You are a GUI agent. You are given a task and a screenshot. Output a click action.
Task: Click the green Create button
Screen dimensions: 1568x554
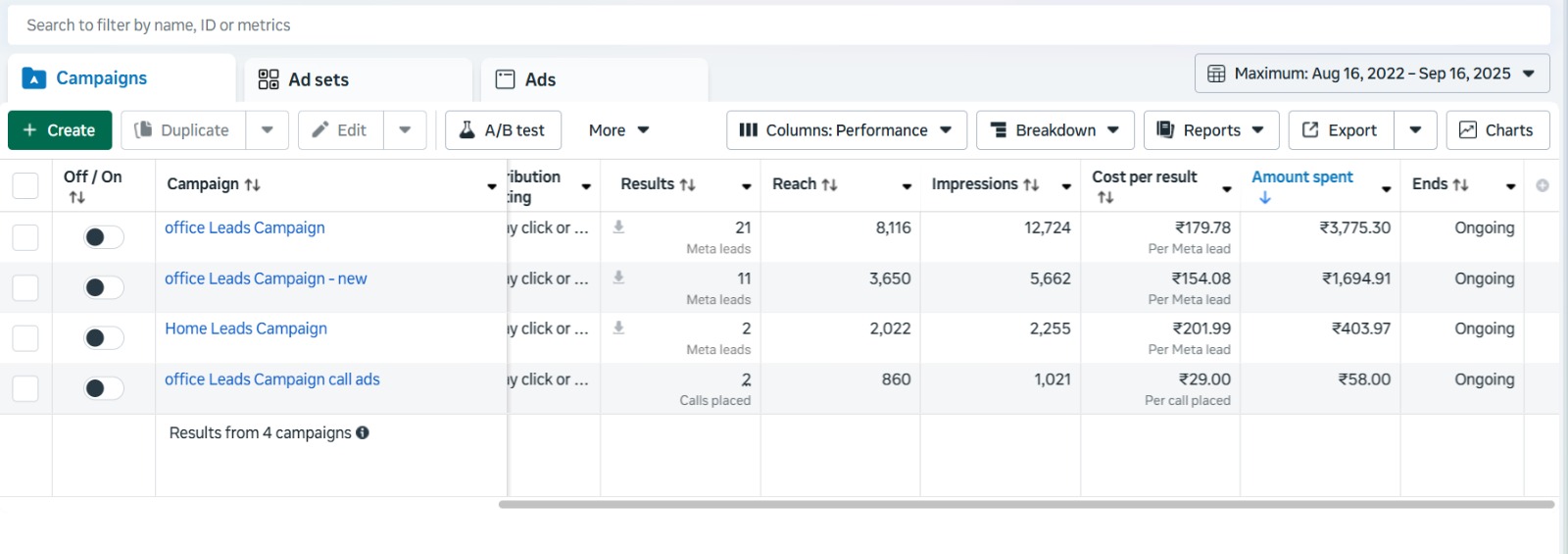pos(60,130)
